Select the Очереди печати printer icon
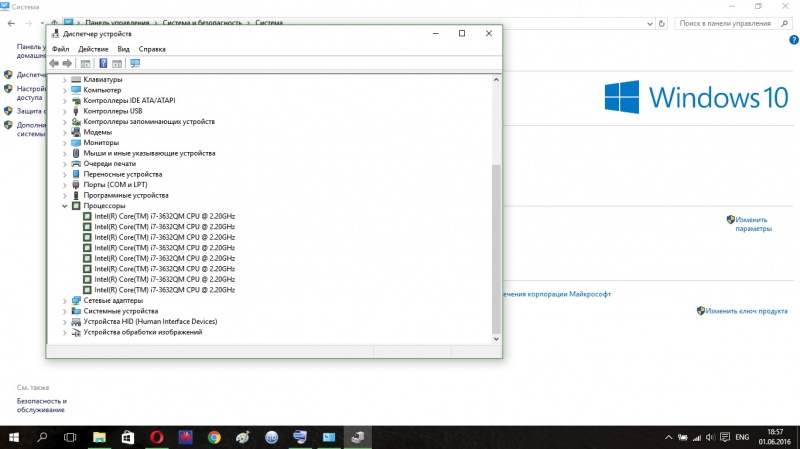The image size is (800, 449). [x=76, y=163]
